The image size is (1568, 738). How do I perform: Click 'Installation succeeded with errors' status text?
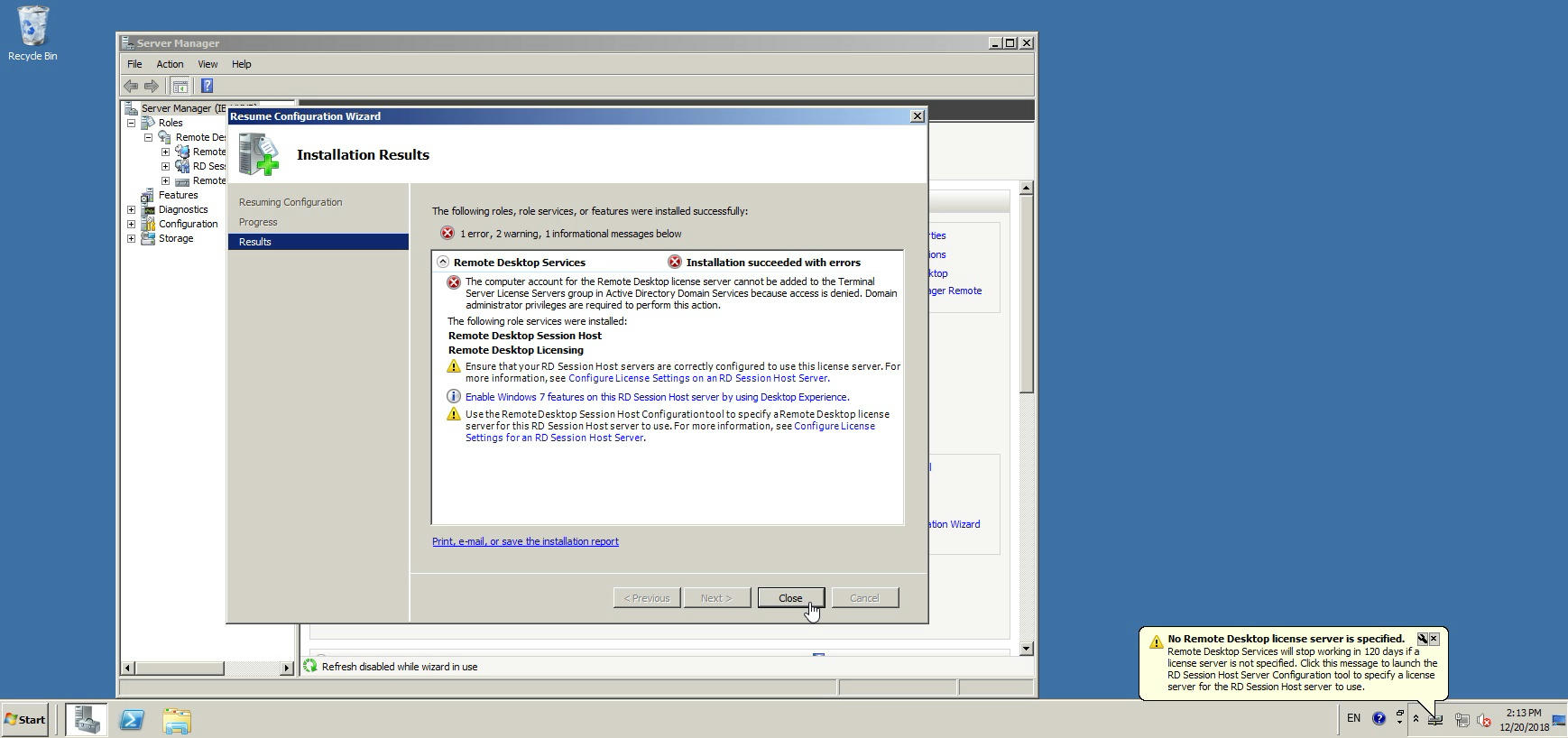773,263
